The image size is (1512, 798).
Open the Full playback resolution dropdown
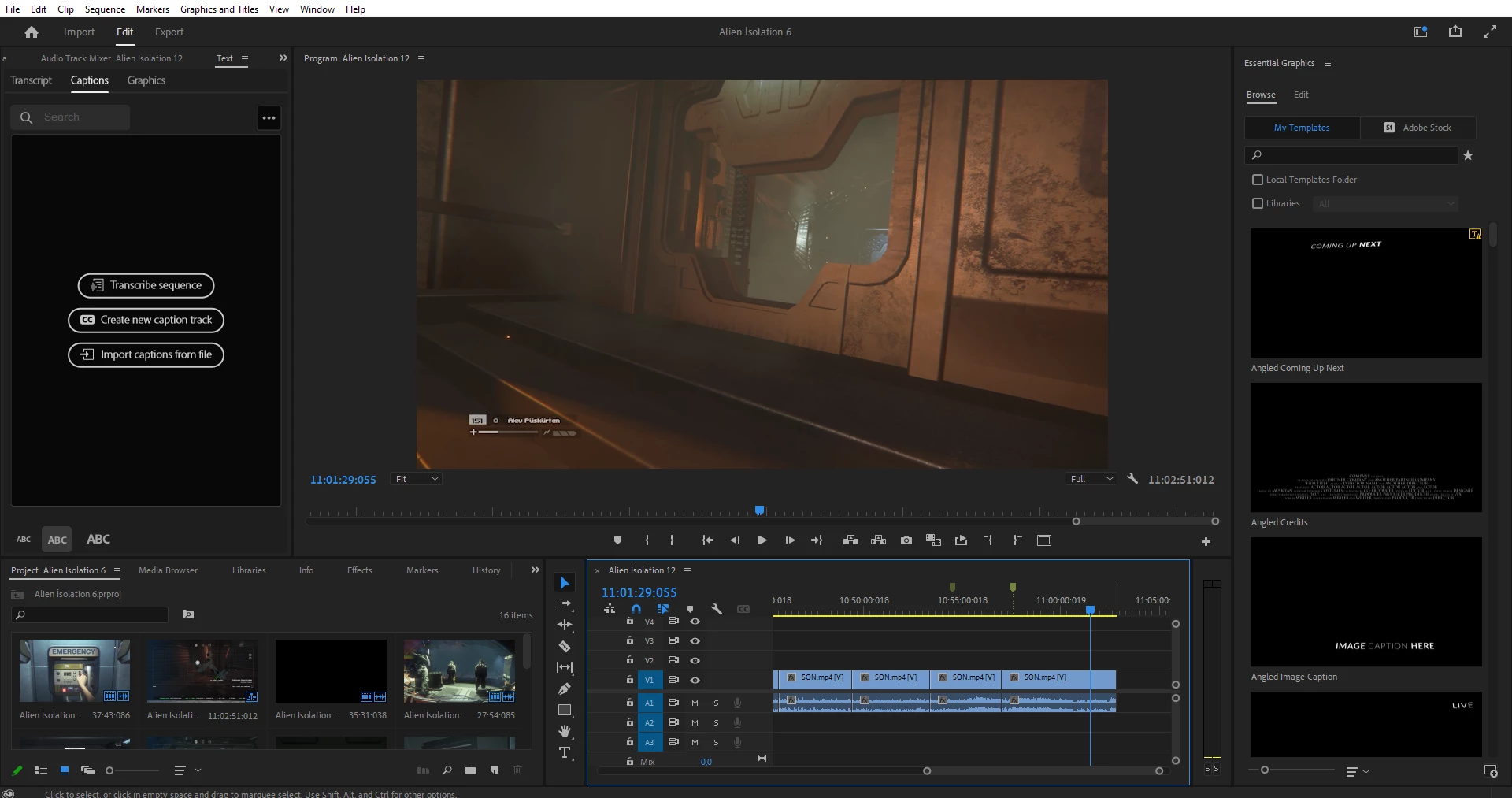coord(1091,479)
